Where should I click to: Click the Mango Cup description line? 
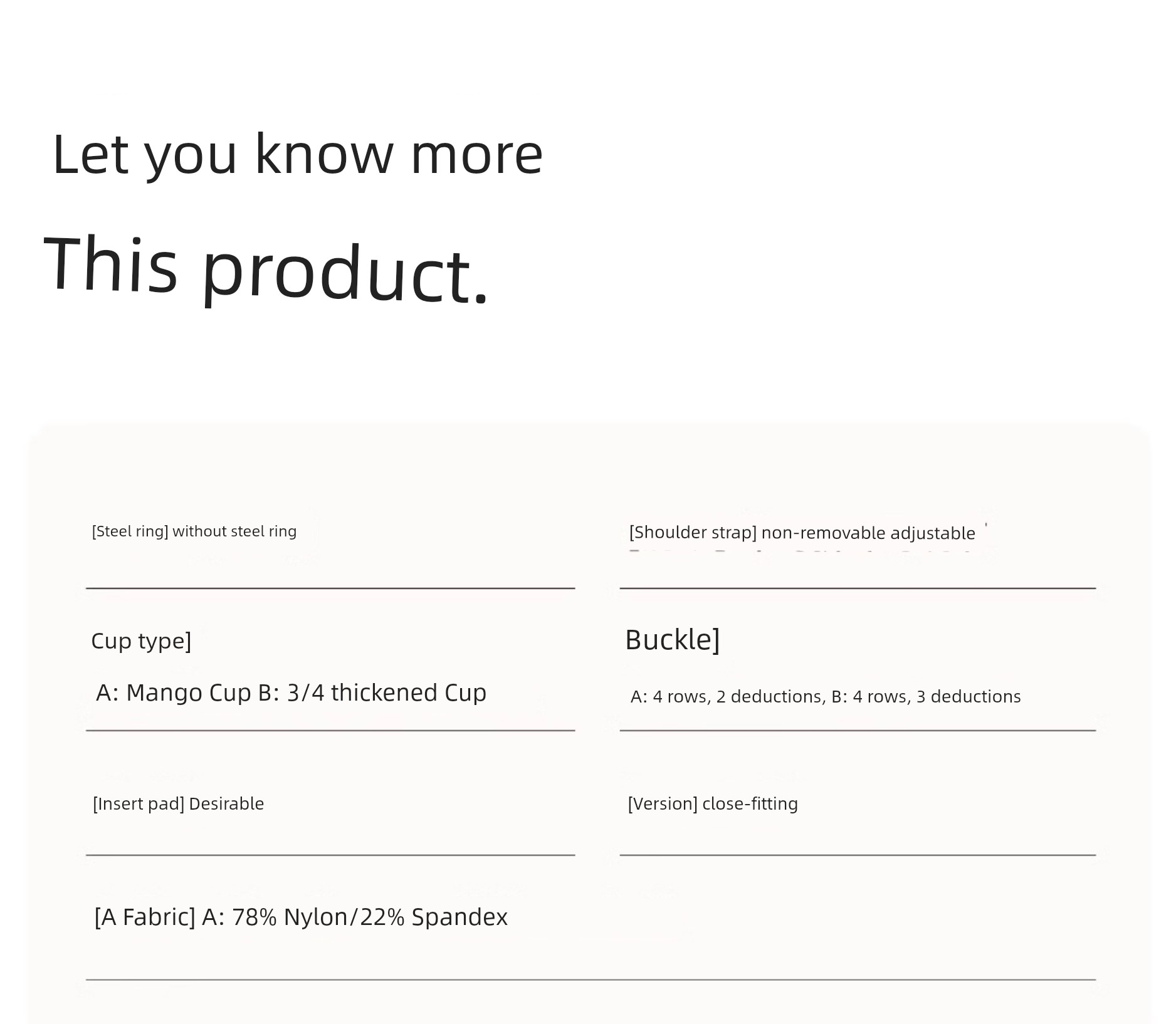pyautogui.click(x=291, y=692)
